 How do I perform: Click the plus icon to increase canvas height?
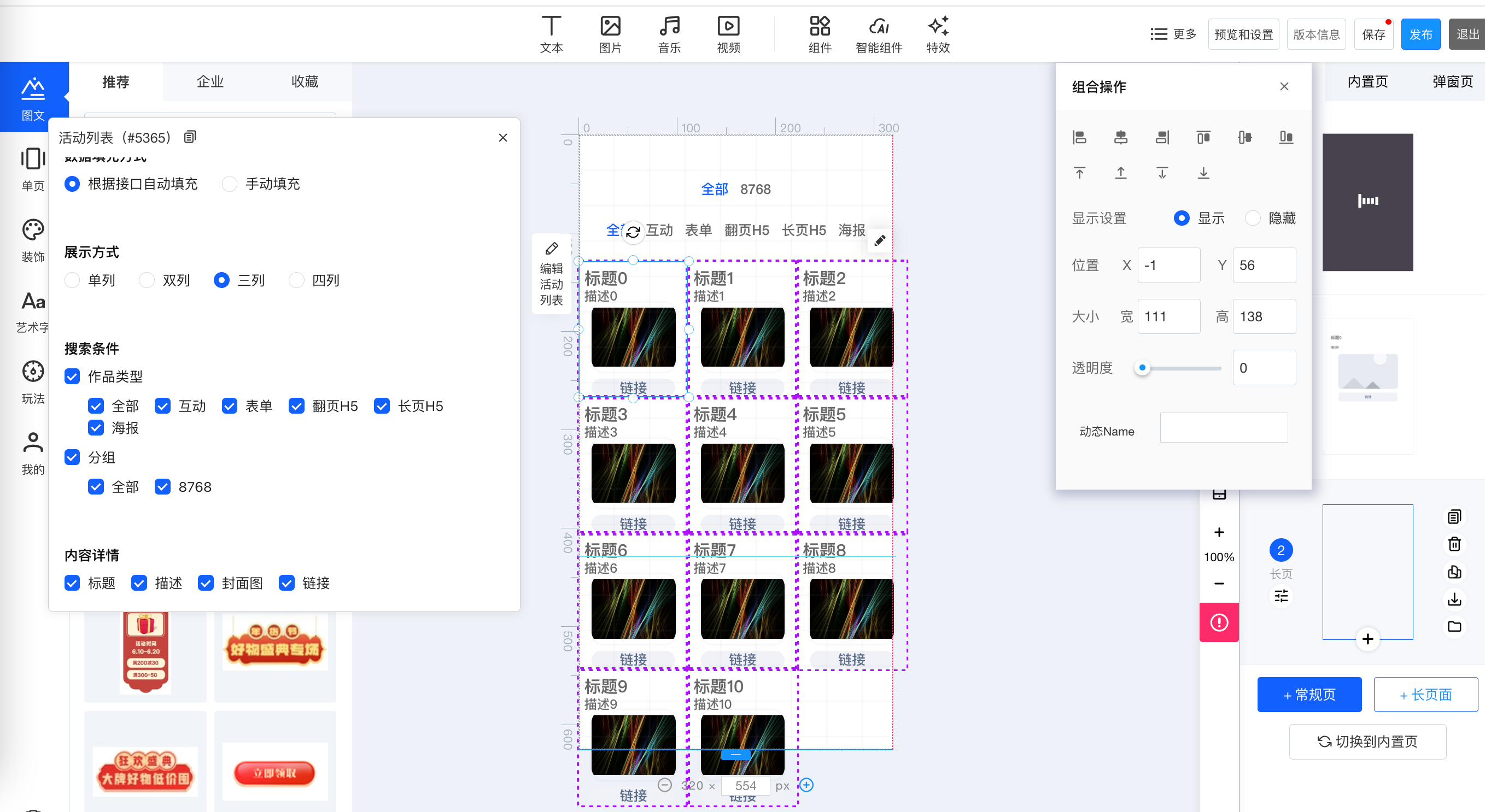click(x=806, y=785)
